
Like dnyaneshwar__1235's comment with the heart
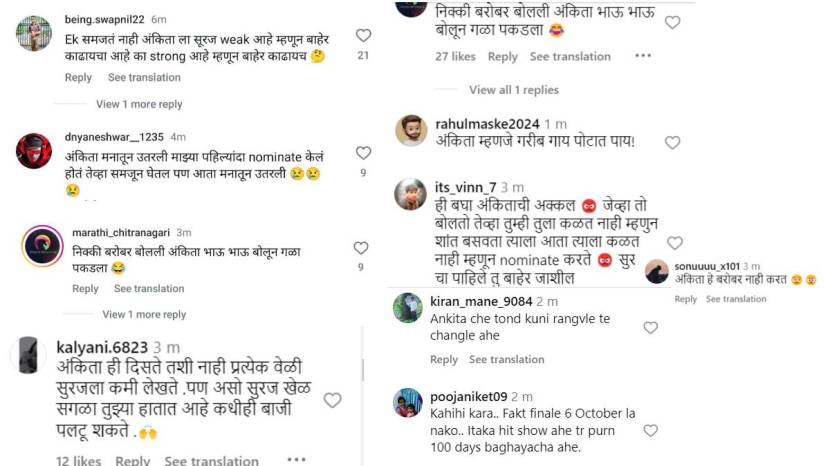coord(363,153)
